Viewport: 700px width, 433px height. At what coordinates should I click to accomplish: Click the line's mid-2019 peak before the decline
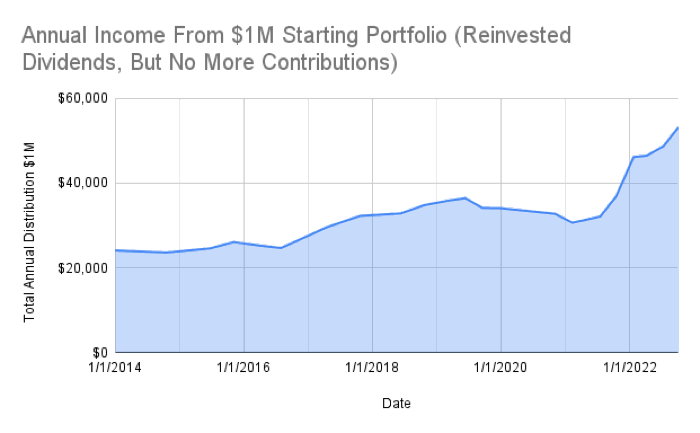click(x=465, y=198)
